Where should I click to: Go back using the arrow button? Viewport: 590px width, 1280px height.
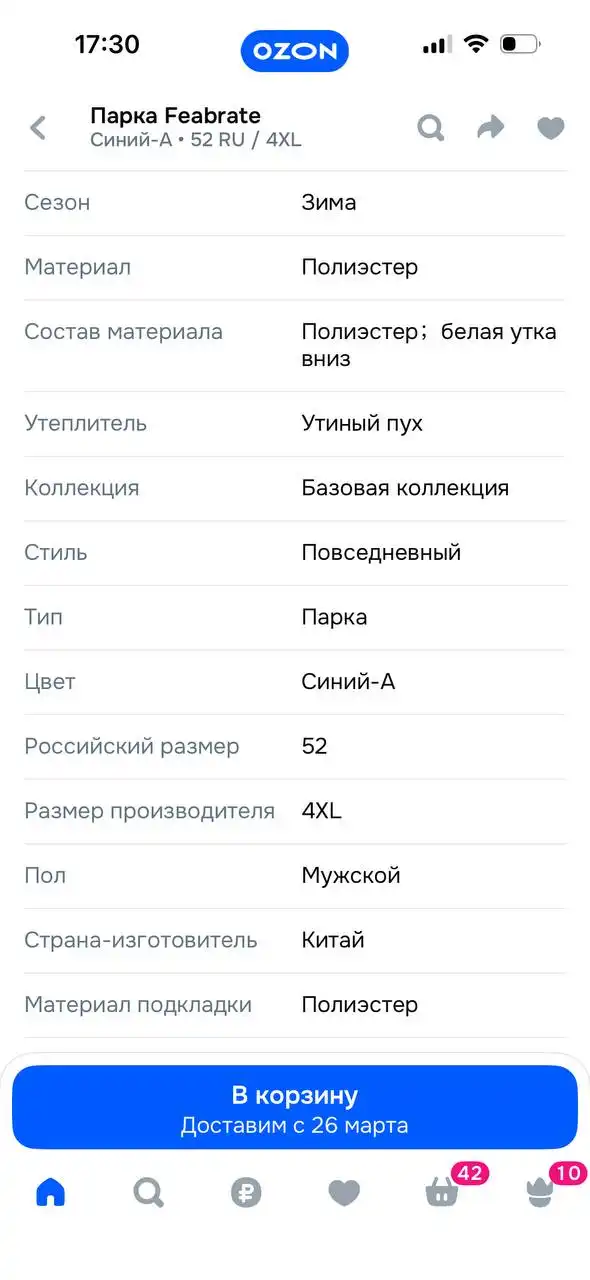(x=37, y=128)
